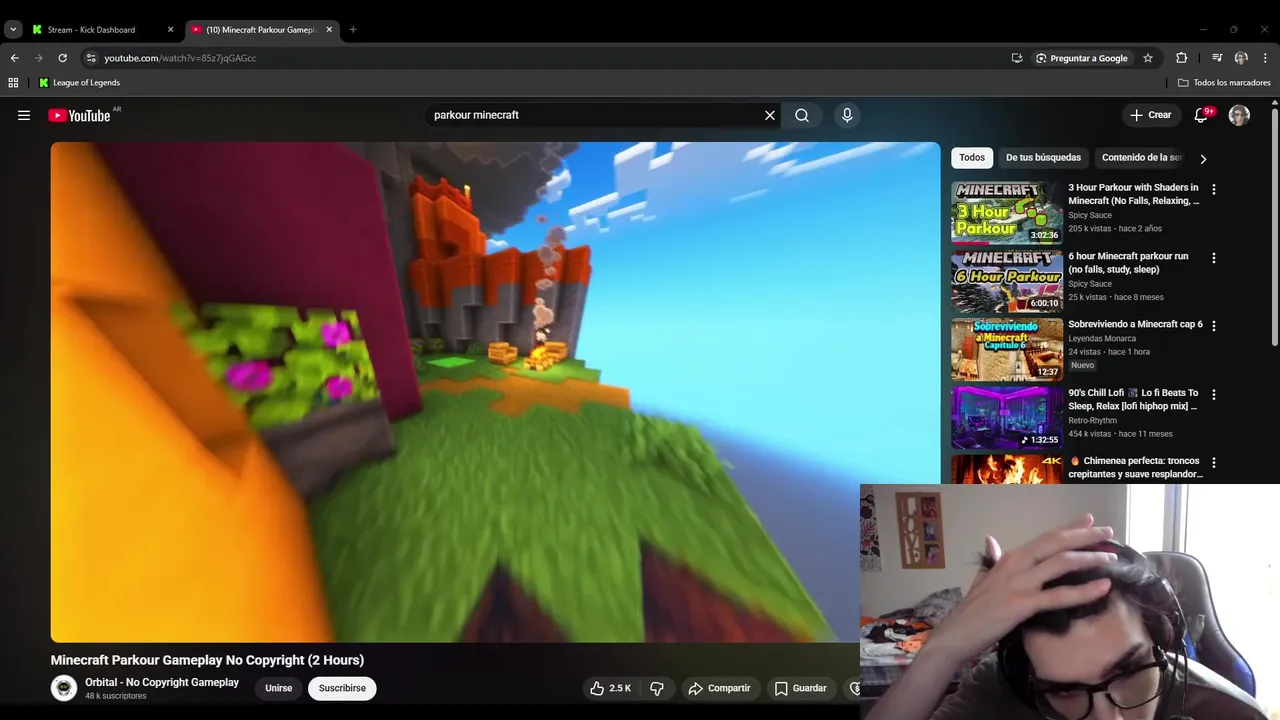Open the 6 hour Minecraft parkour run title
1280x720 pixels.
1128,263
